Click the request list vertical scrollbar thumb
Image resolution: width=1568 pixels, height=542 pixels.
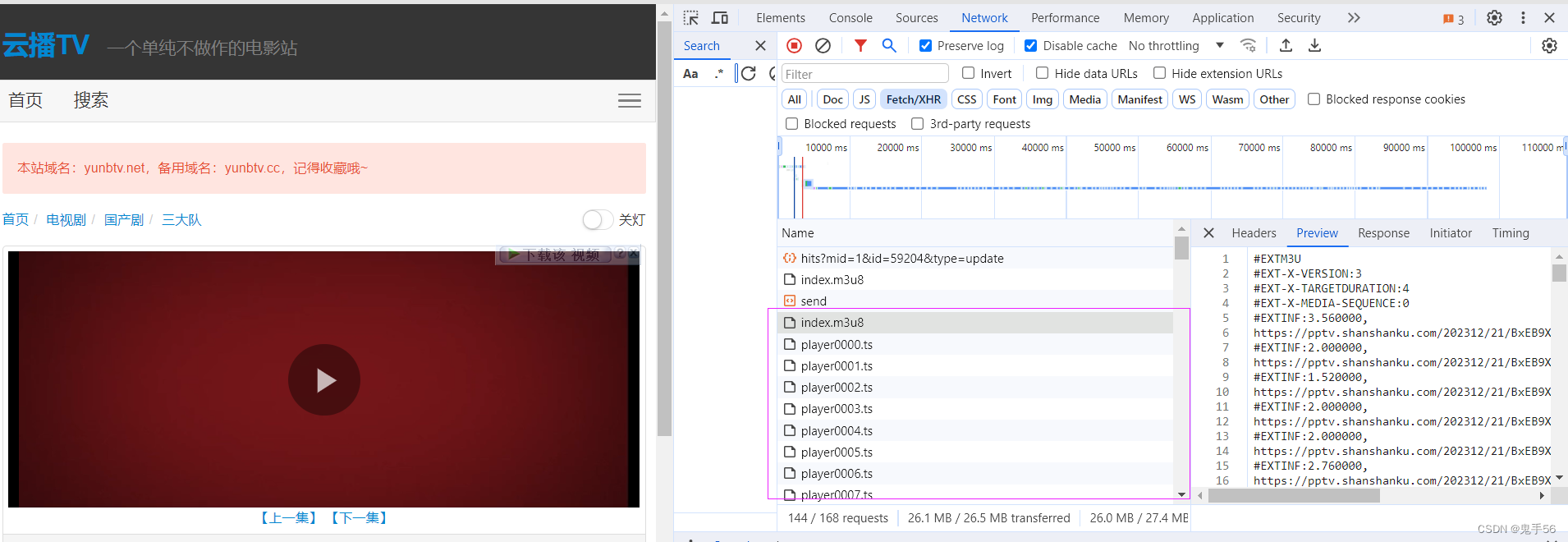coord(1181,248)
